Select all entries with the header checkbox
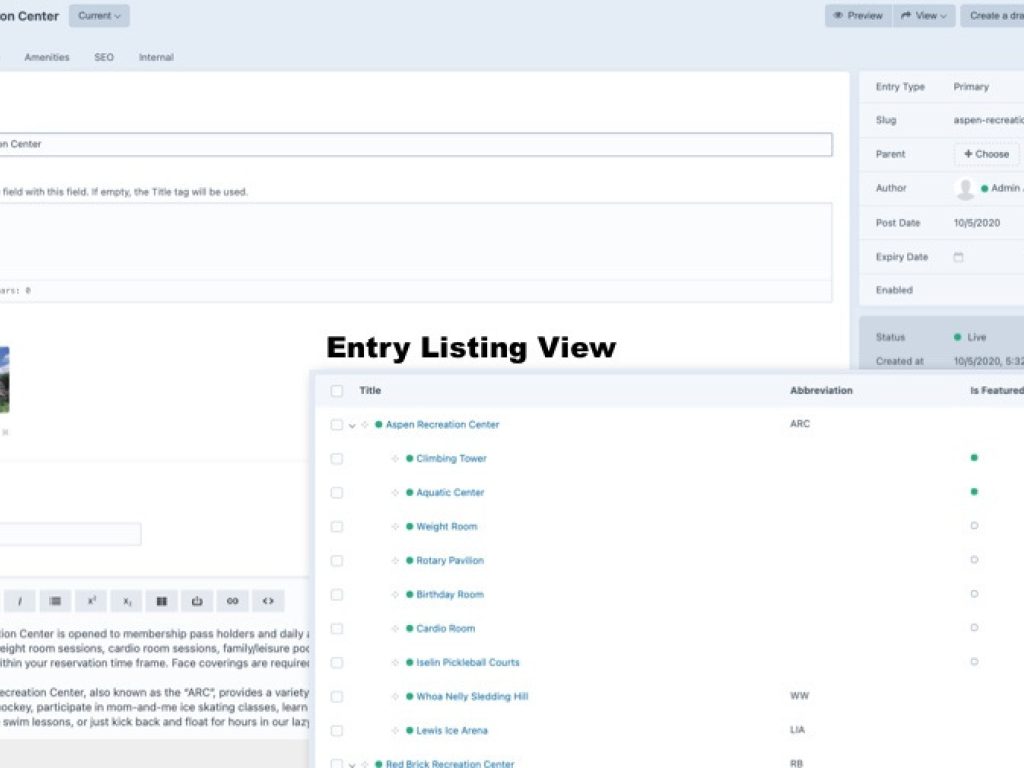The image size is (1024, 768). tap(337, 391)
